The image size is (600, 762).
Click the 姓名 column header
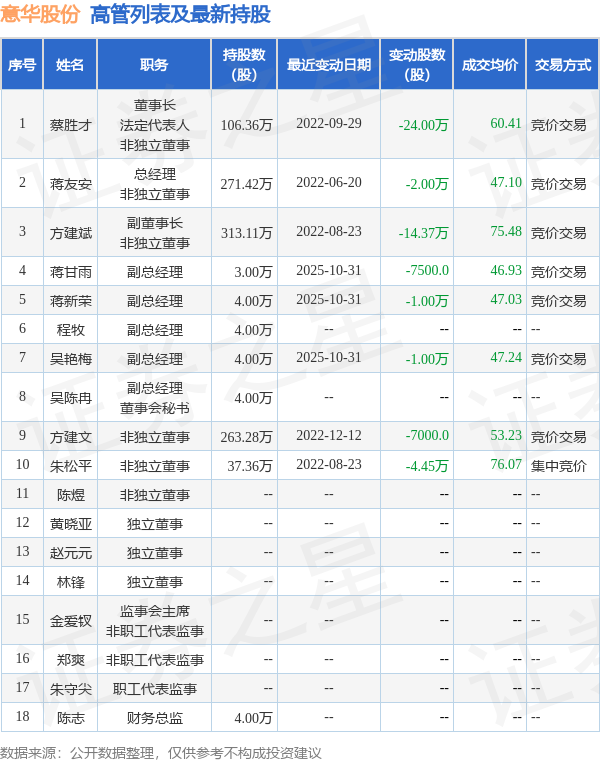[70, 65]
